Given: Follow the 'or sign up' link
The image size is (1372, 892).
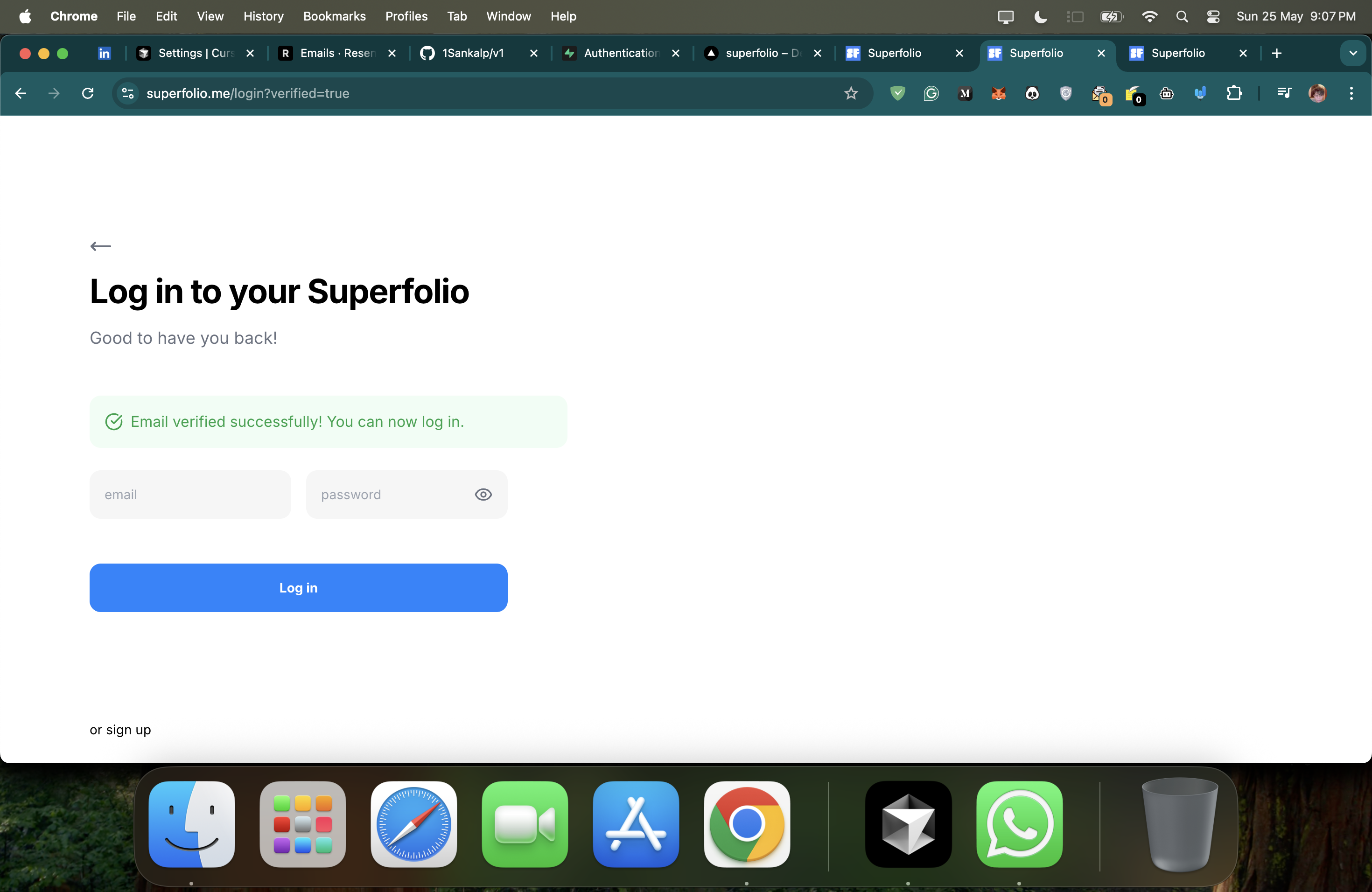Looking at the screenshot, I should [120, 730].
